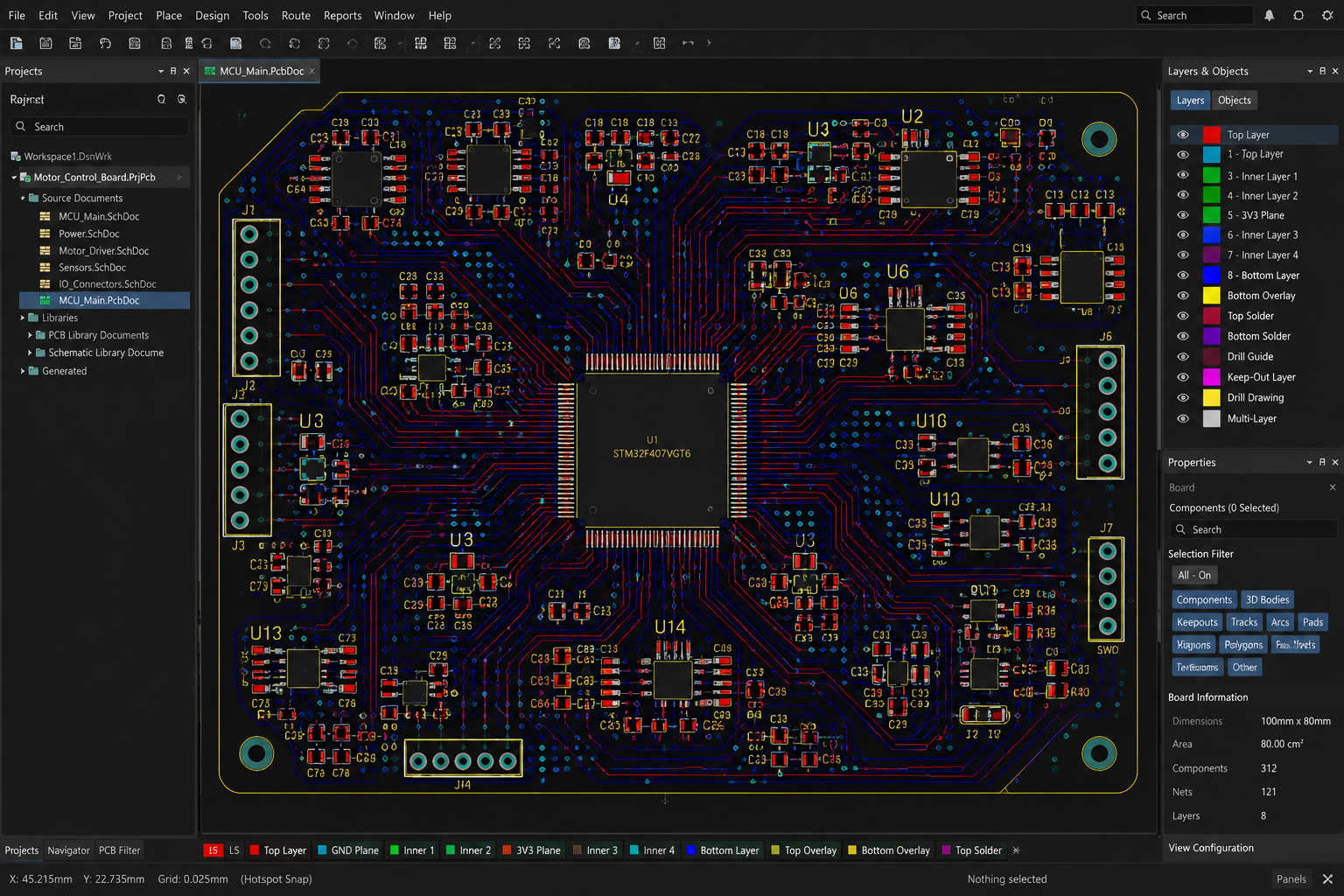The height and width of the screenshot is (896, 1344).
Task: Expand the Generated folder
Action: pos(23,371)
